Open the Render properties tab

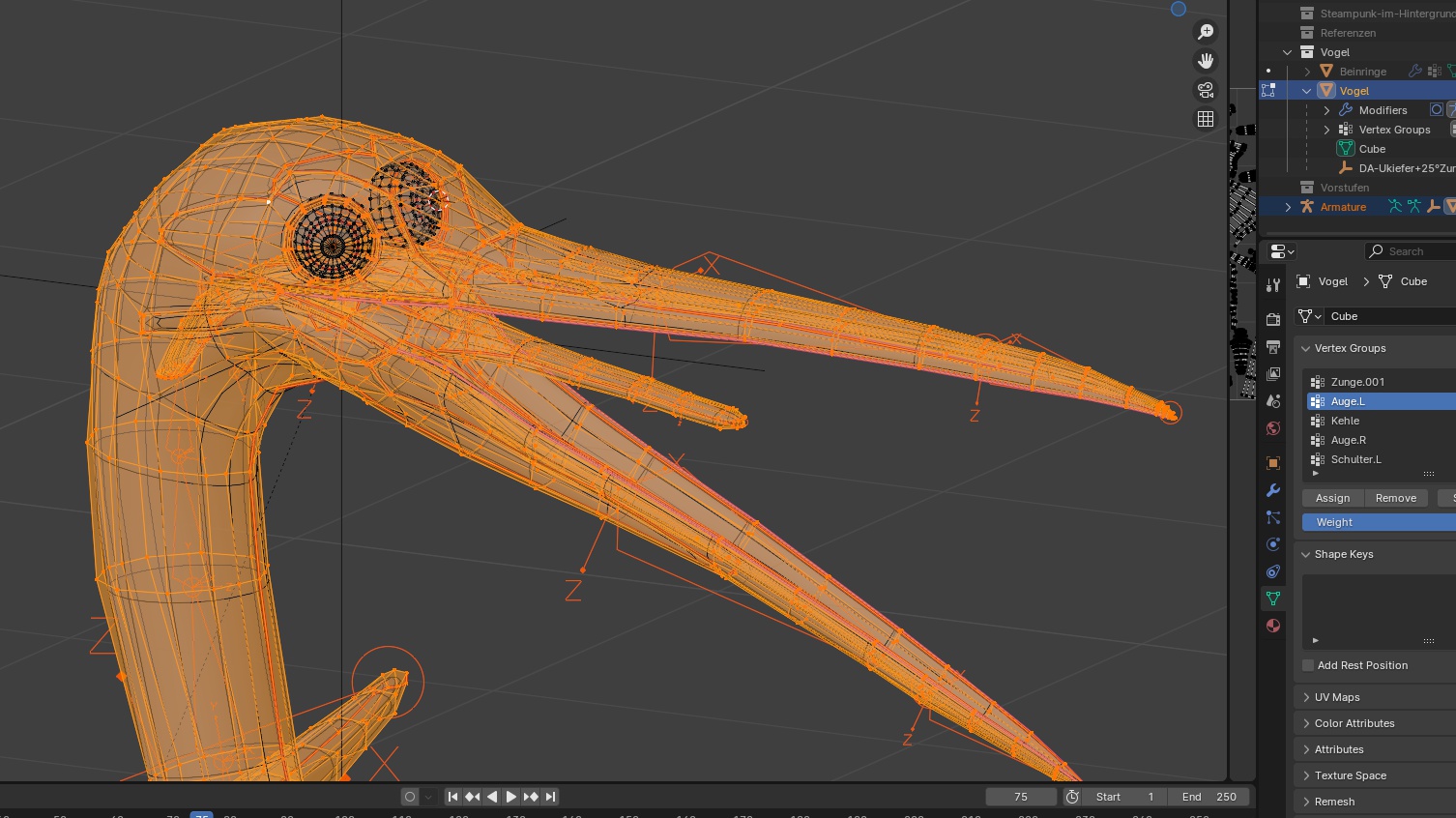1273,320
